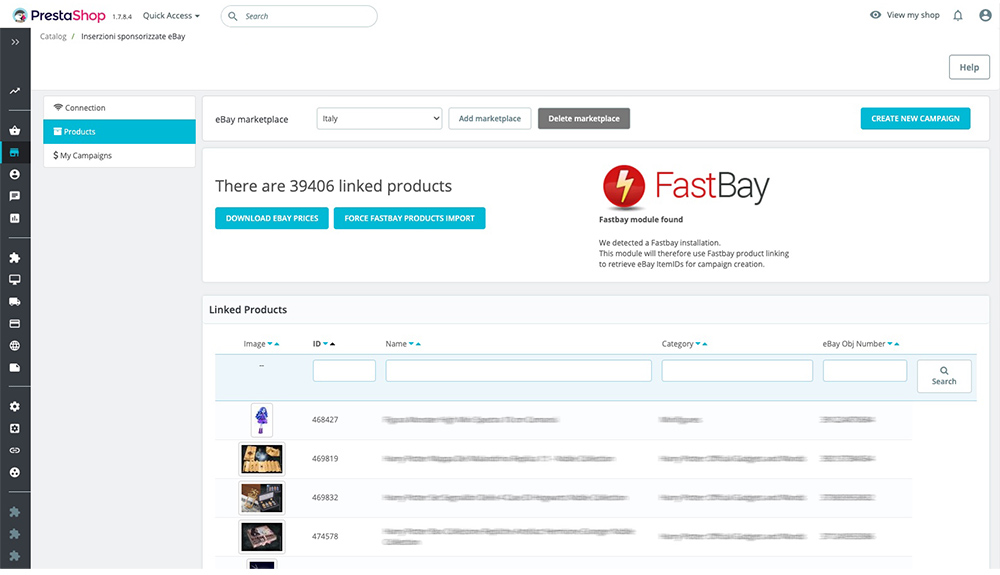Sort Category column ascending arrow
This screenshot has width=1000, height=575.
tap(705, 344)
